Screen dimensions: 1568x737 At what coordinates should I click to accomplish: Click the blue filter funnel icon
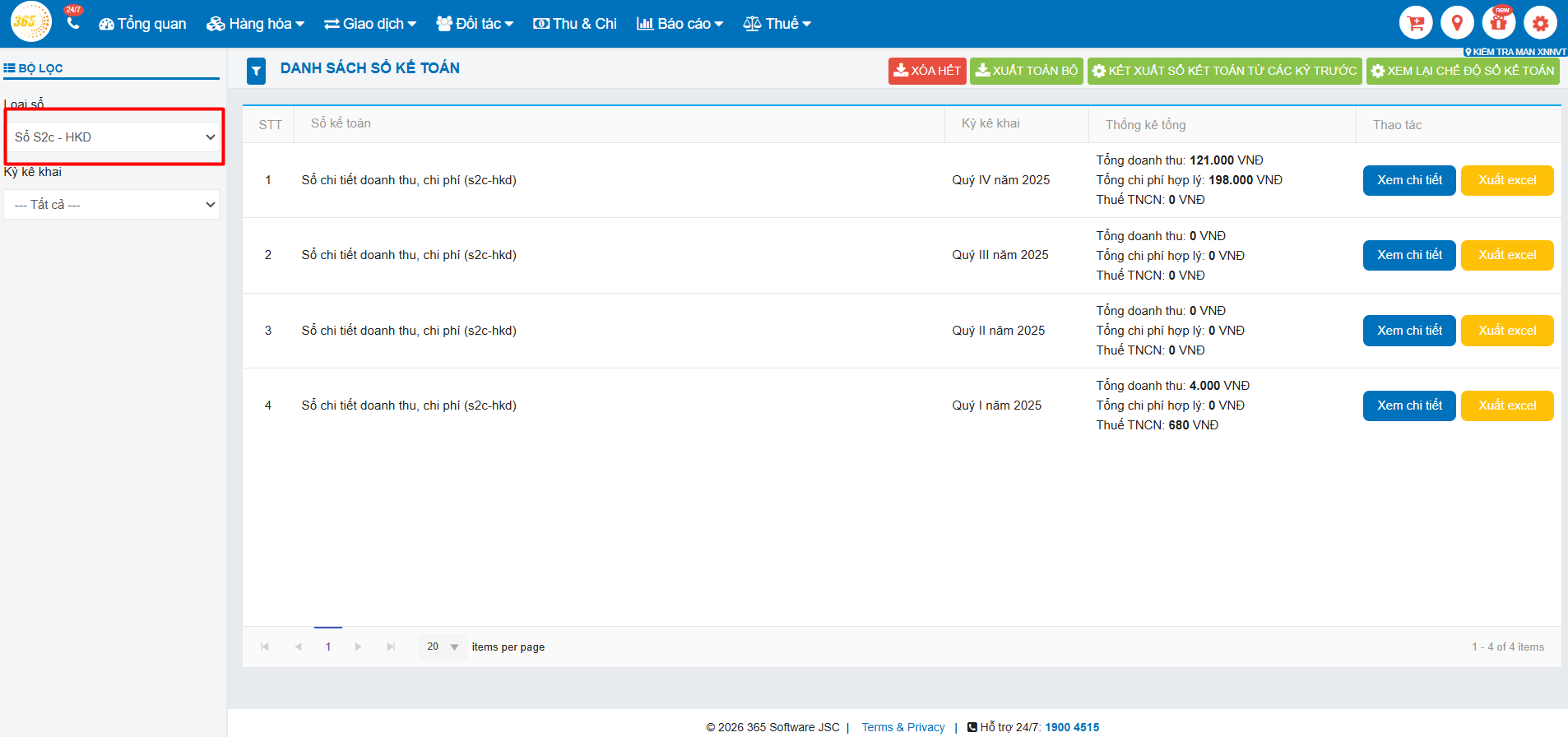256,72
